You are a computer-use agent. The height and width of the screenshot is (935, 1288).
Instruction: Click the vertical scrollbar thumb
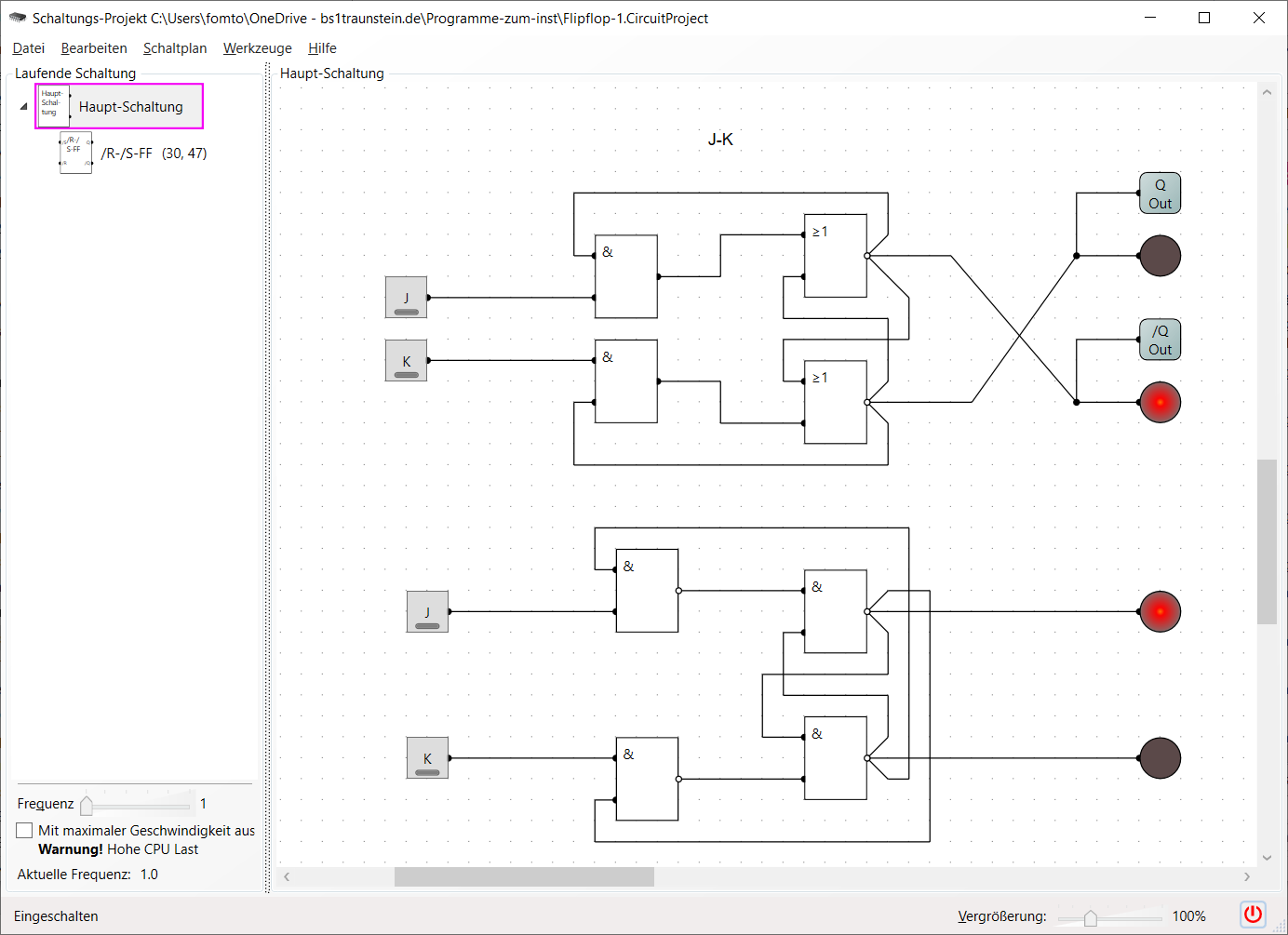(x=1267, y=541)
